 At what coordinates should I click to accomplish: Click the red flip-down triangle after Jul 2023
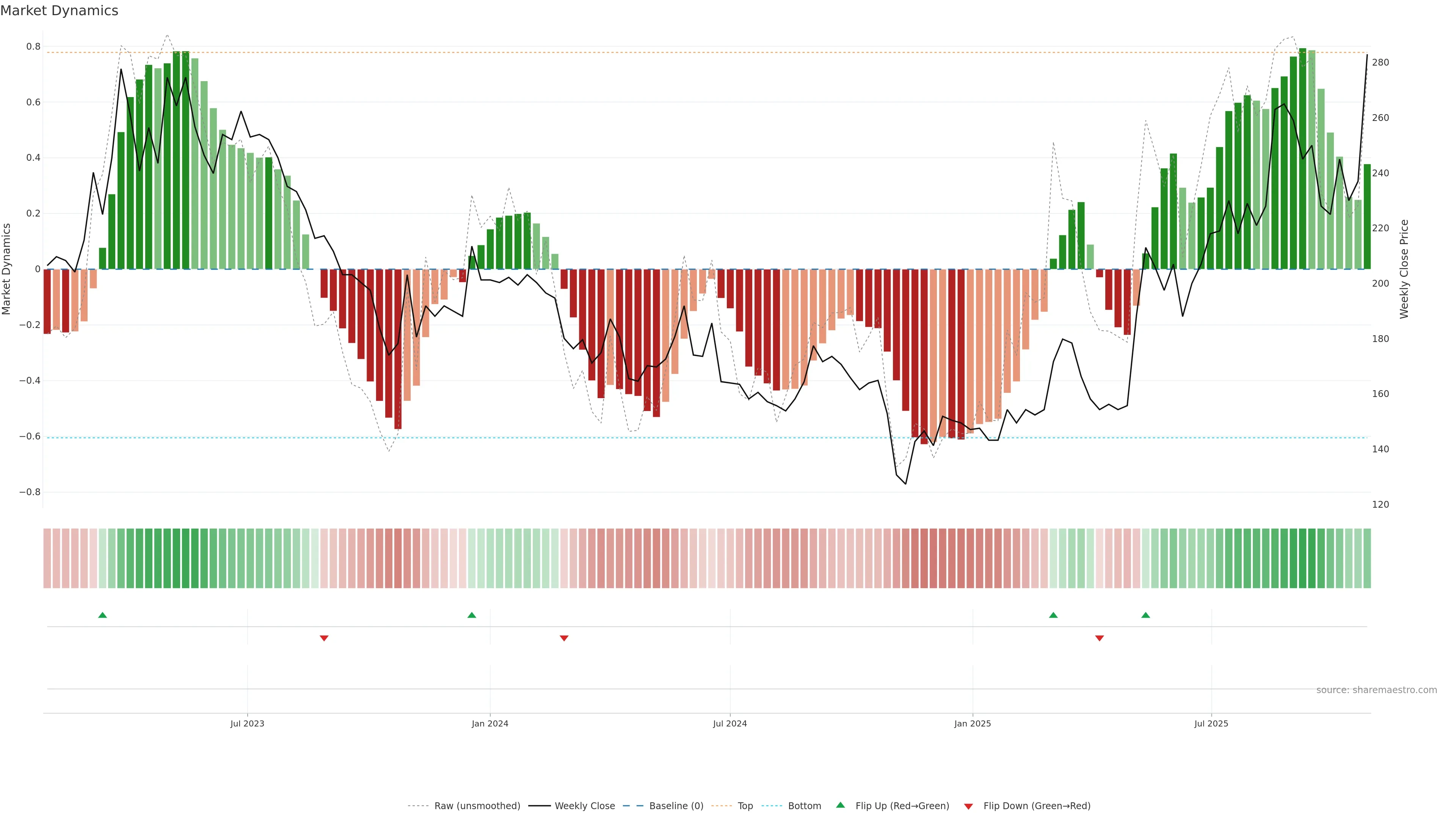click(x=324, y=638)
